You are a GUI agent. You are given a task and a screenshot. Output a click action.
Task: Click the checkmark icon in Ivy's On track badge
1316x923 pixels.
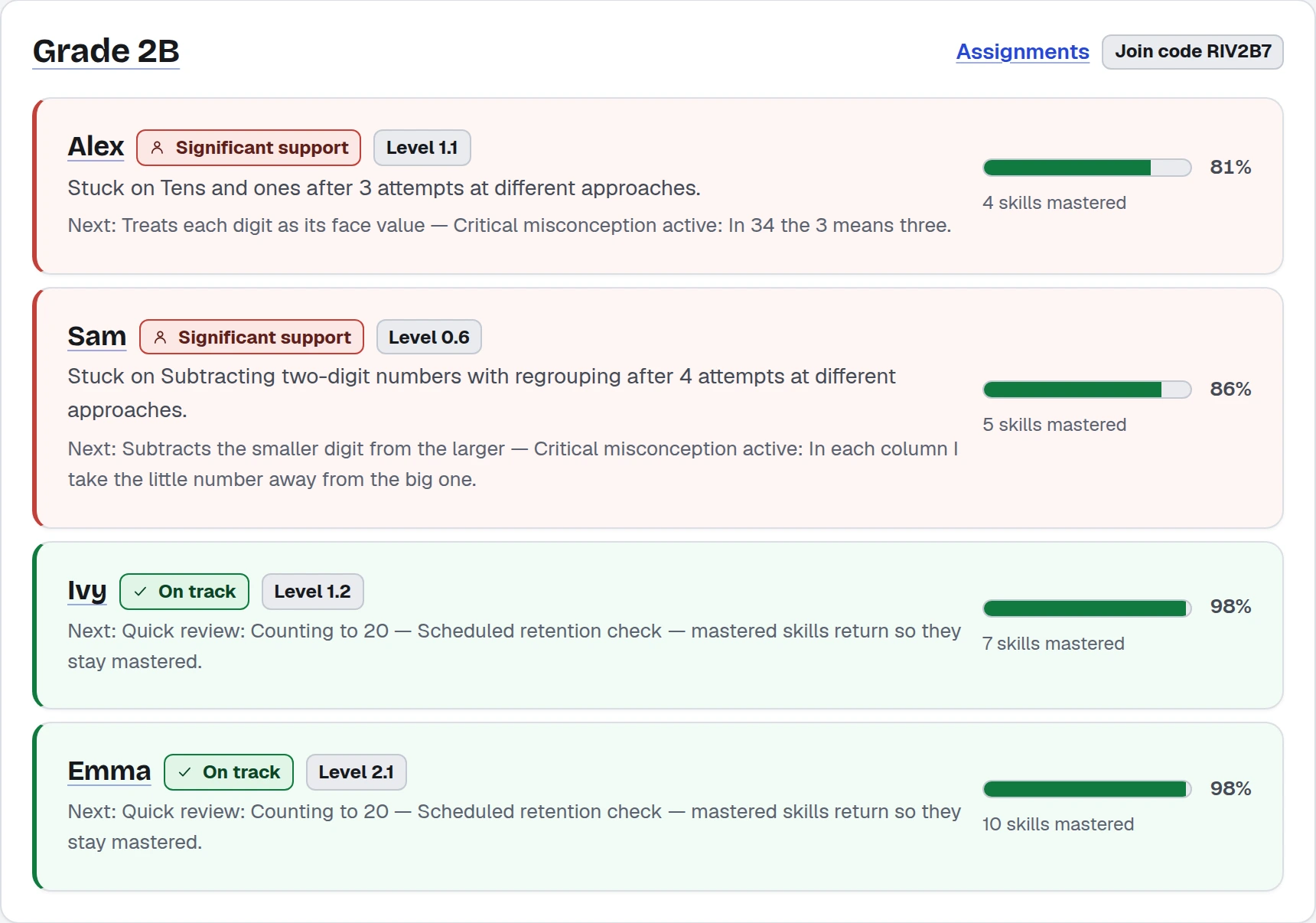[x=141, y=592]
